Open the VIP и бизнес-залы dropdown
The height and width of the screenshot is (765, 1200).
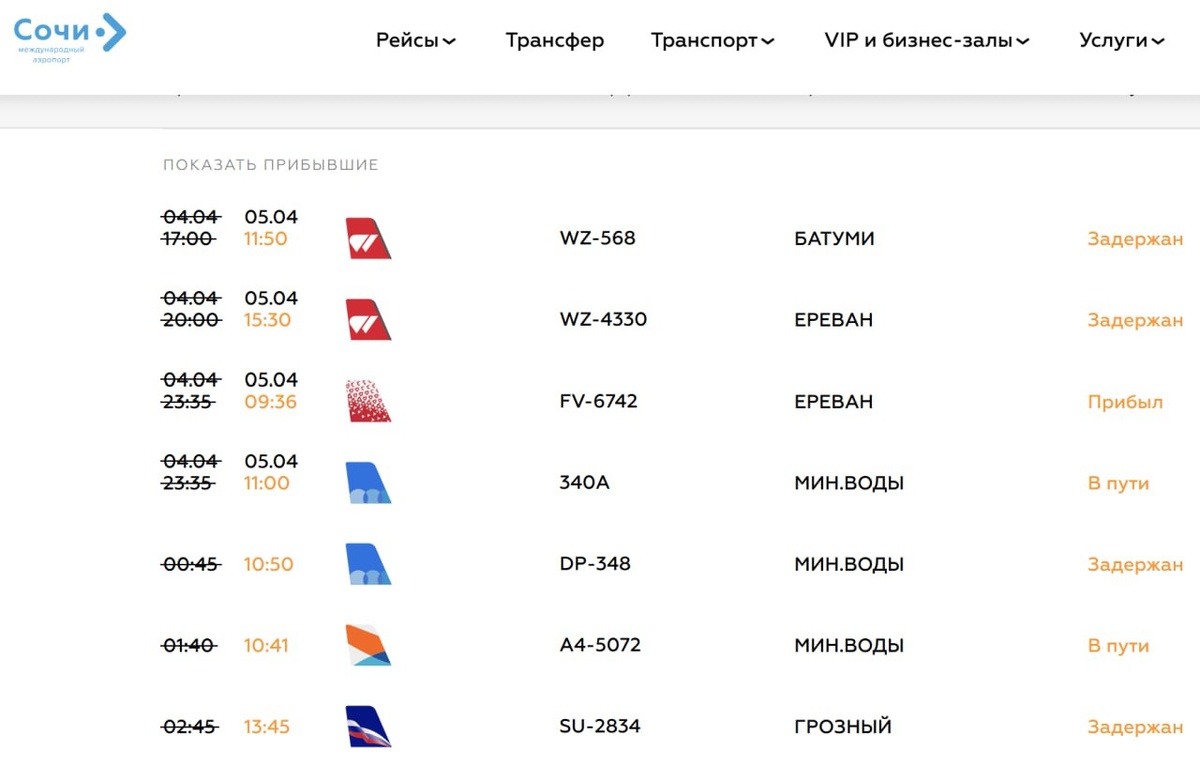coord(927,41)
